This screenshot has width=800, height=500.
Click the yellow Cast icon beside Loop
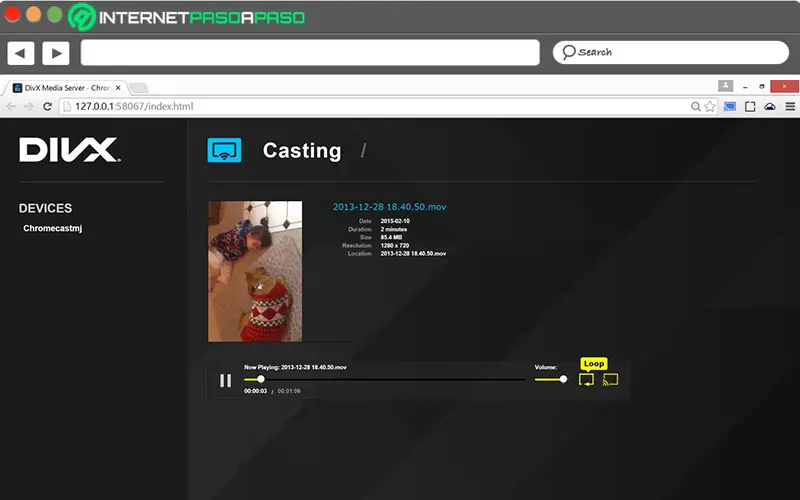(x=610, y=380)
